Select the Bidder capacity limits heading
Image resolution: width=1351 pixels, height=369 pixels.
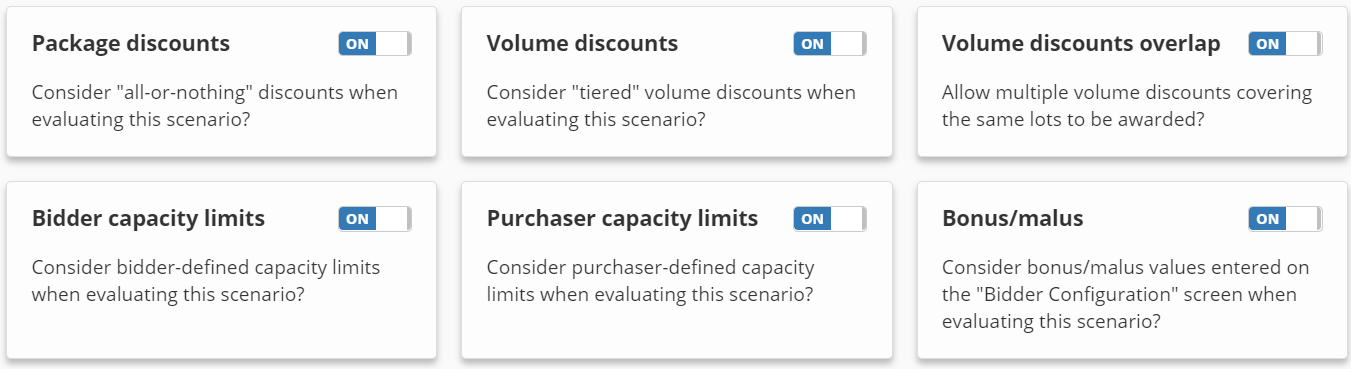coord(148,219)
